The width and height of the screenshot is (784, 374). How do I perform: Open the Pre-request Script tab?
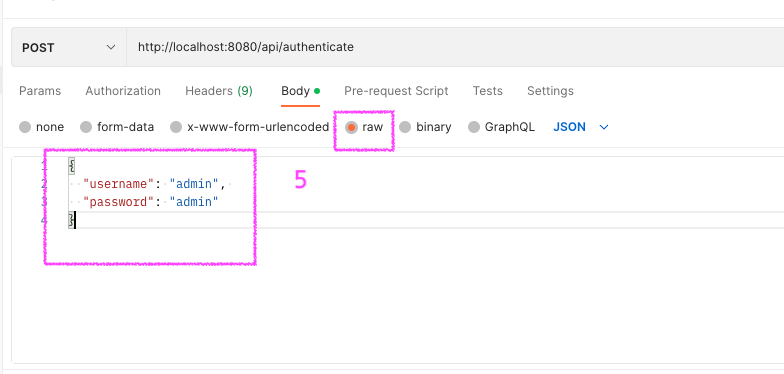tap(396, 91)
